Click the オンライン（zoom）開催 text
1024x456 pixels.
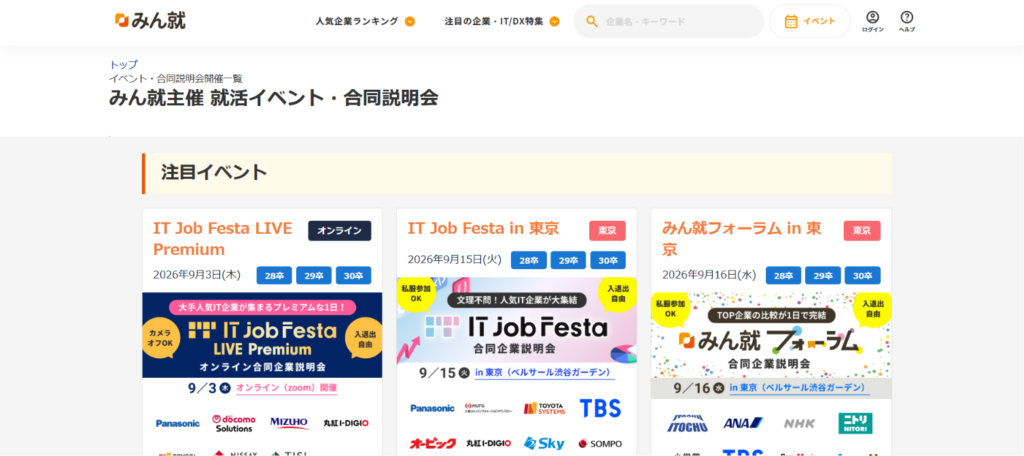[x=287, y=387]
